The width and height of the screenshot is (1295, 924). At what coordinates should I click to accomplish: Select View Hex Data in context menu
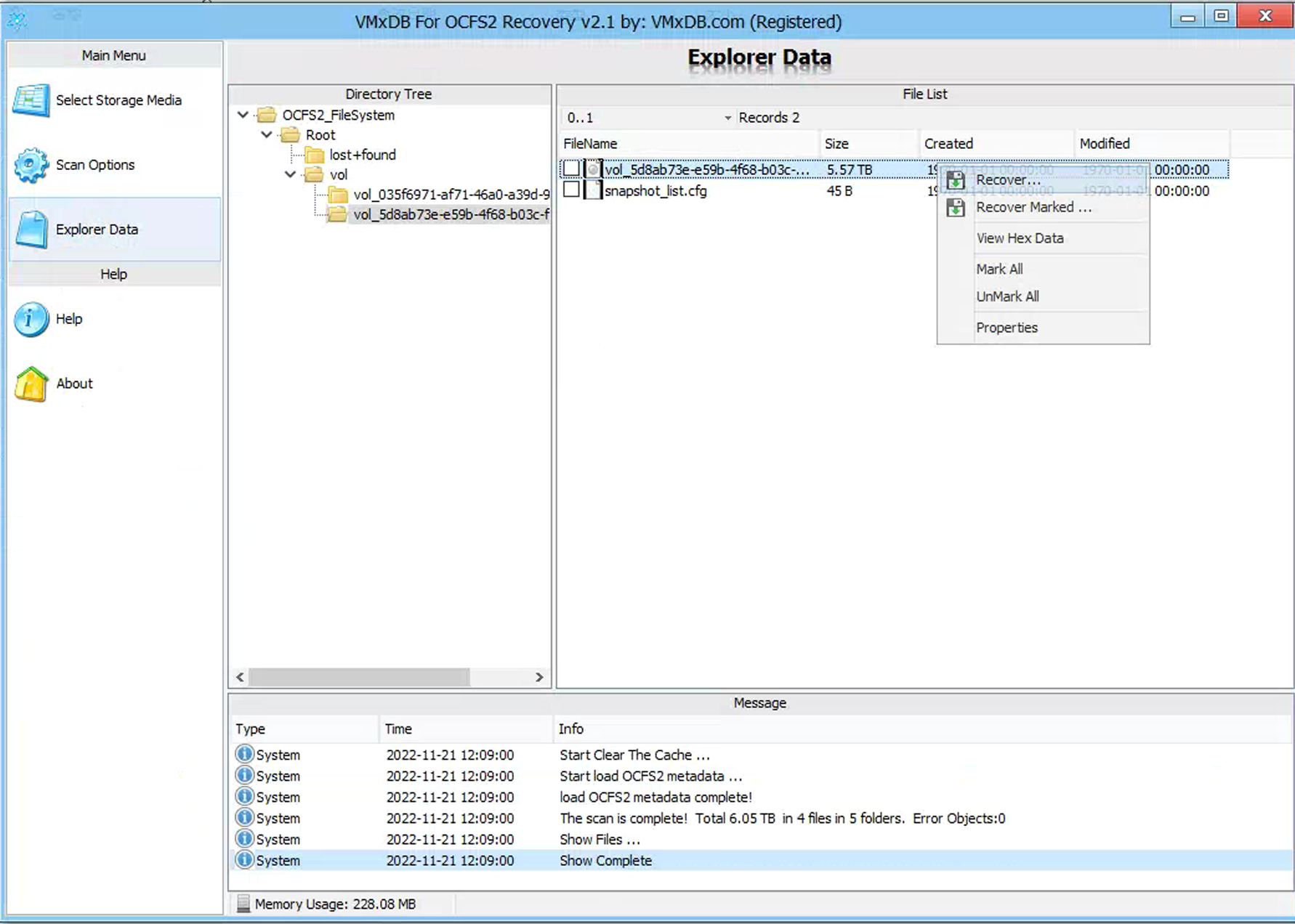coord(1044,238)
